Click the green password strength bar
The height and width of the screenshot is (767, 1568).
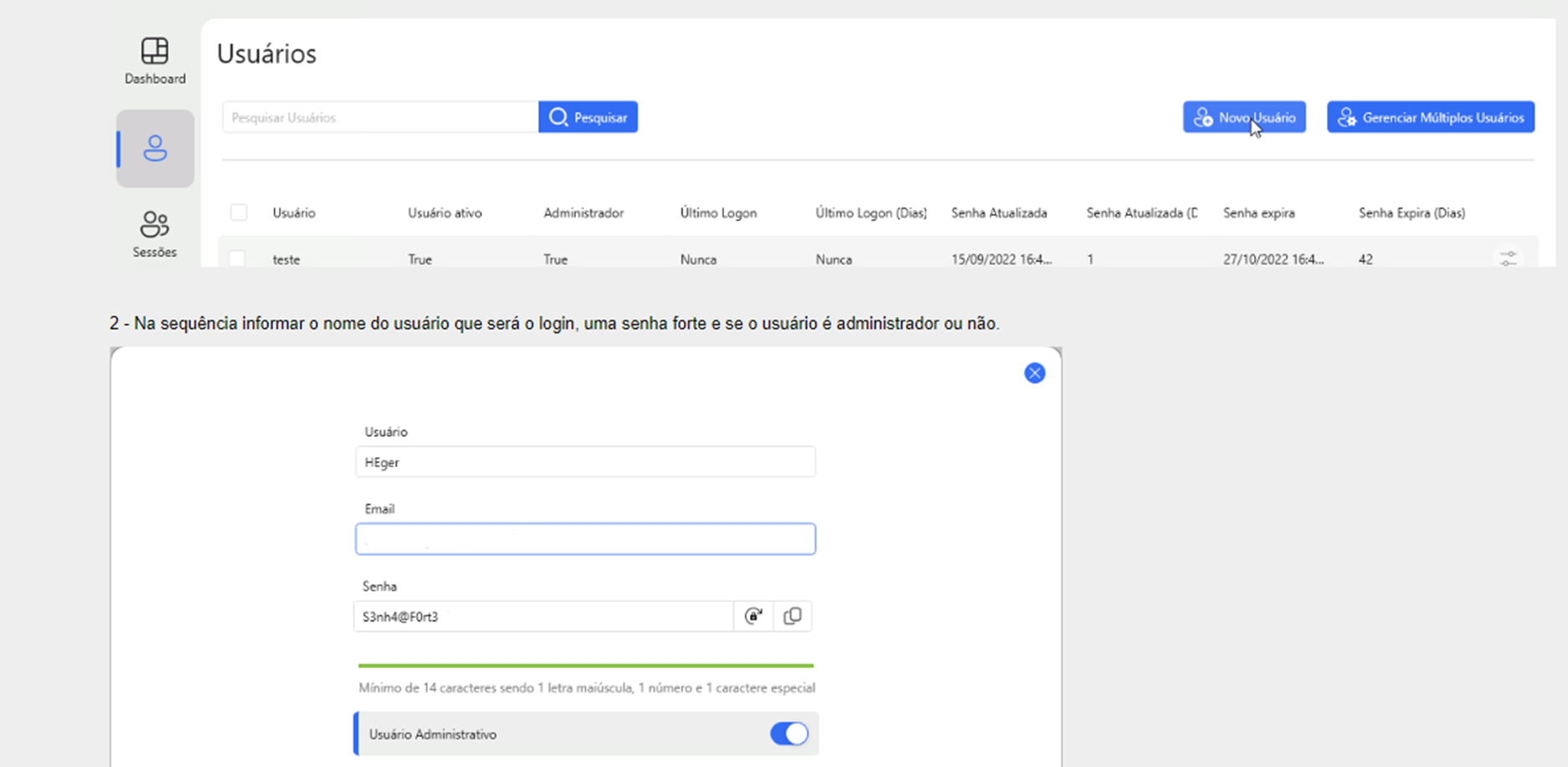click(586, 666)
